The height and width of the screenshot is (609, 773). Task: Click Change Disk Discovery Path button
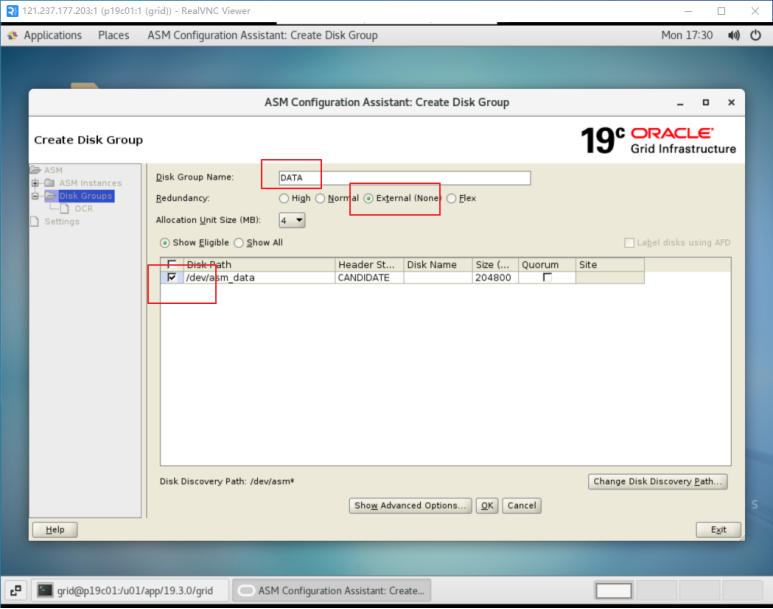coord(658,481)
